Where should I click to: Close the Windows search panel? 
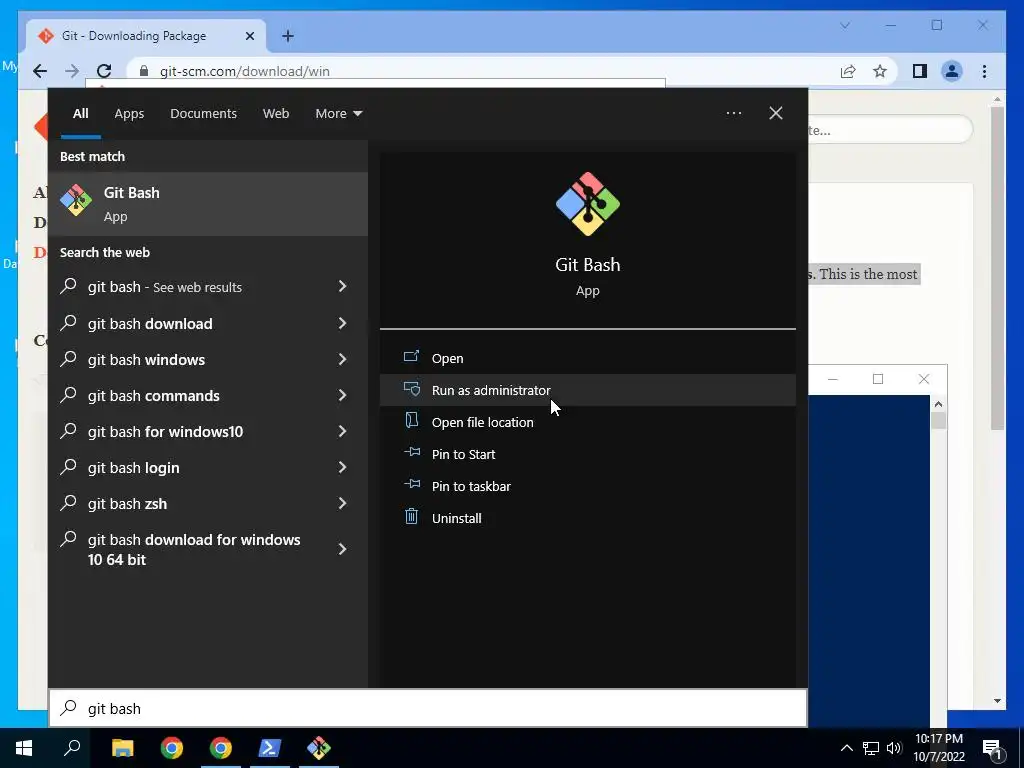776,113
